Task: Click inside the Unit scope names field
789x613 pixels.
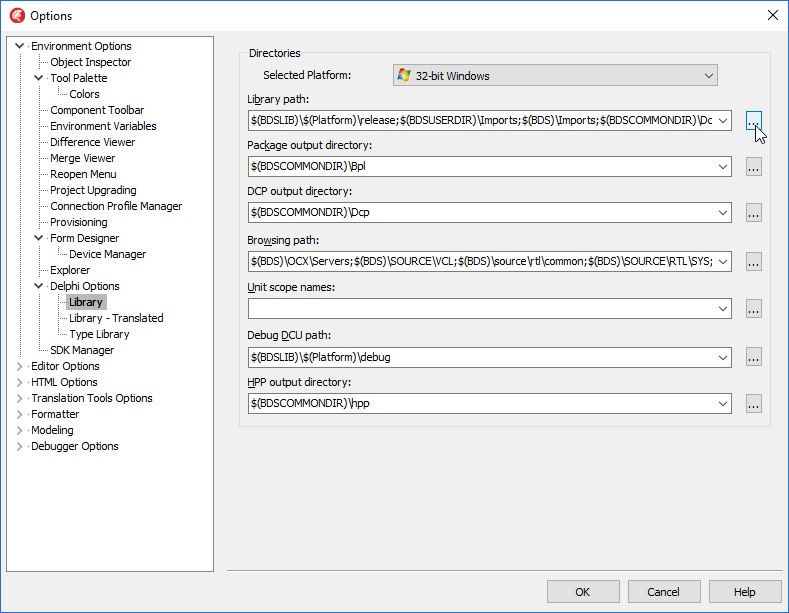Action: pyautogui.click(x=480, y=309)
